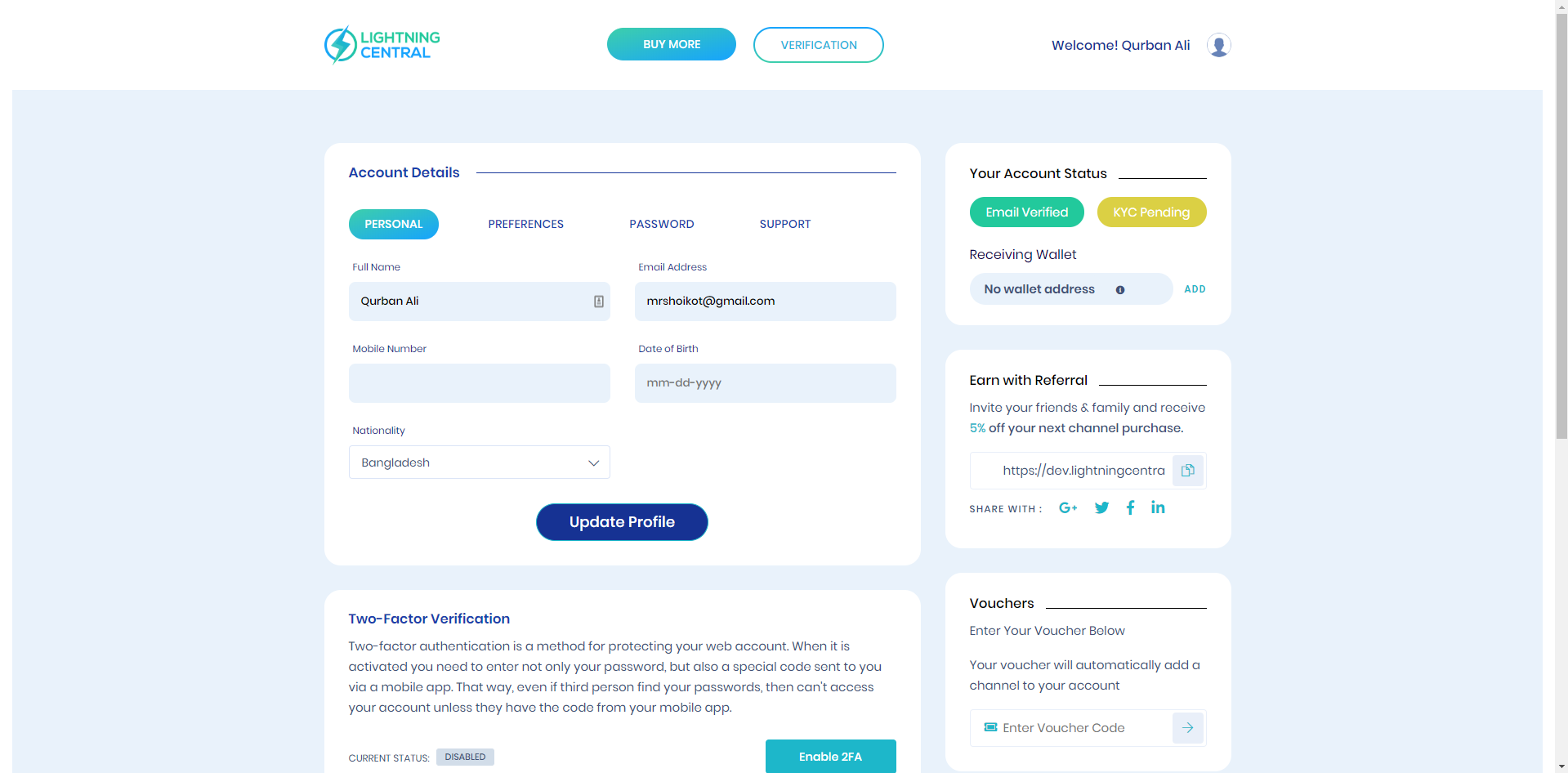Click the wallet address info icon
Screen dimensions: 1568x773
tap(1120, 290)
